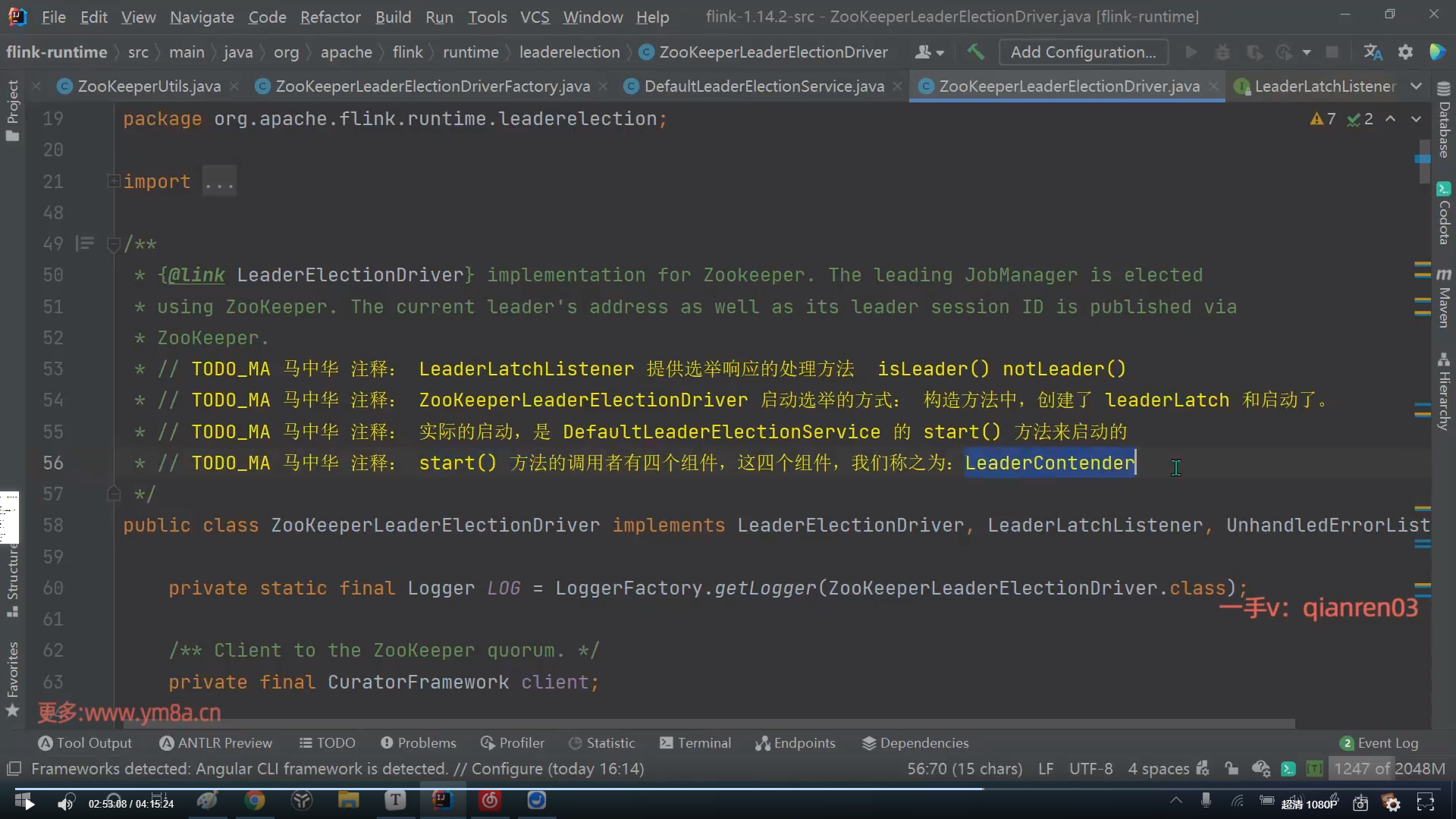Click the Build project hammer icon
The image size is (1456, 819).
coord(975,52)
